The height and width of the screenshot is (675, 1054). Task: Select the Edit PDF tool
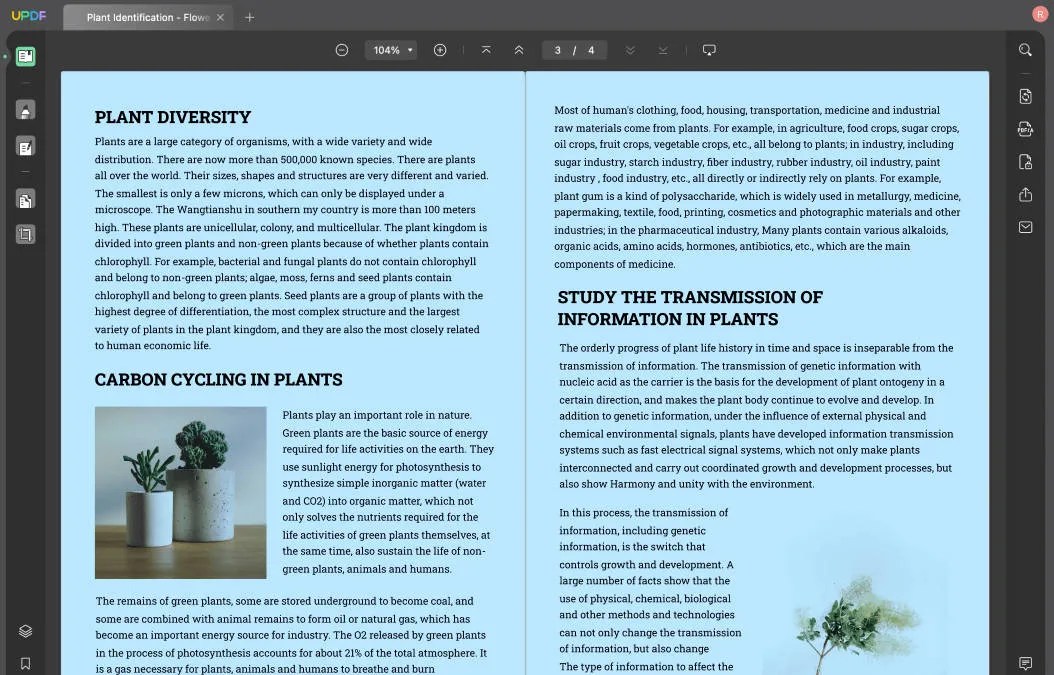[x=26, y=146]
